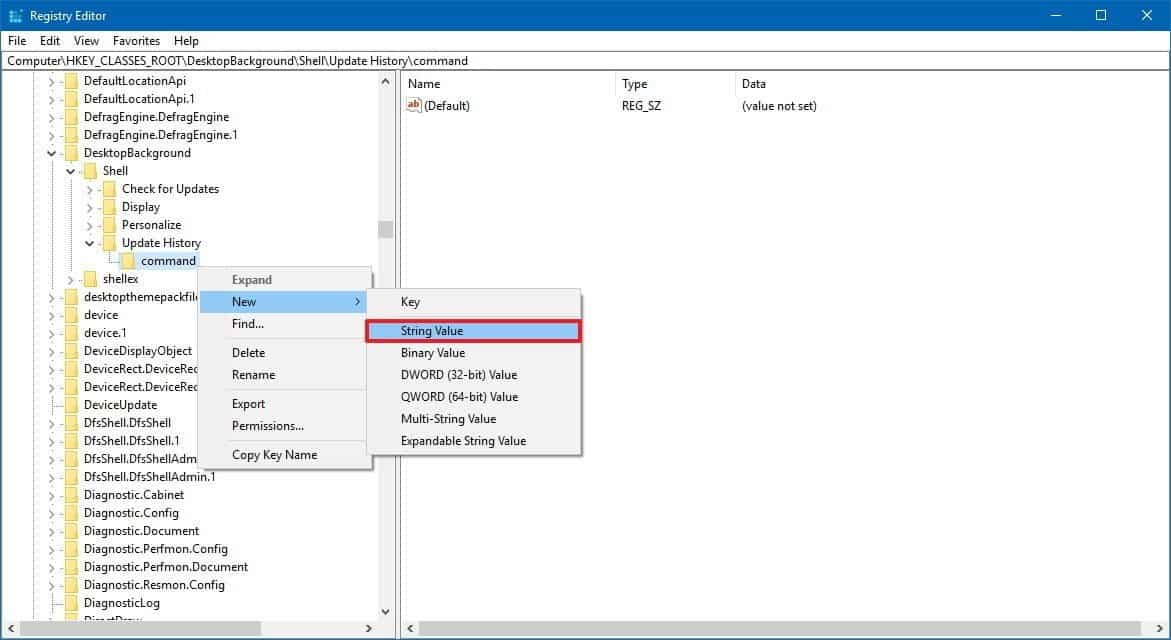Click the Registry Editor app icon in title bar

[15, 16]
